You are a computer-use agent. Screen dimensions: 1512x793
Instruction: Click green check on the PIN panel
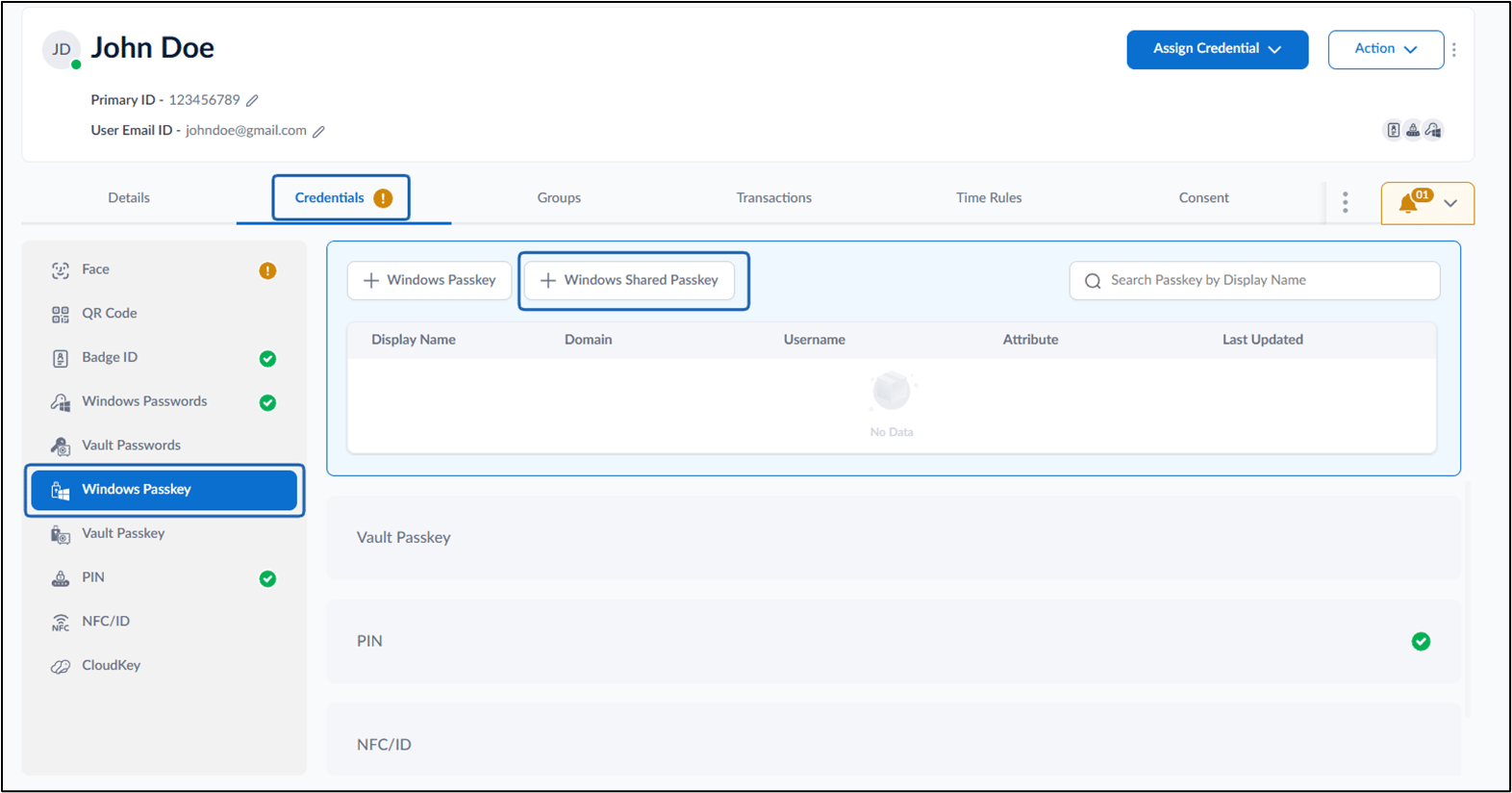pyautogui.click(x=1421, y=642)
